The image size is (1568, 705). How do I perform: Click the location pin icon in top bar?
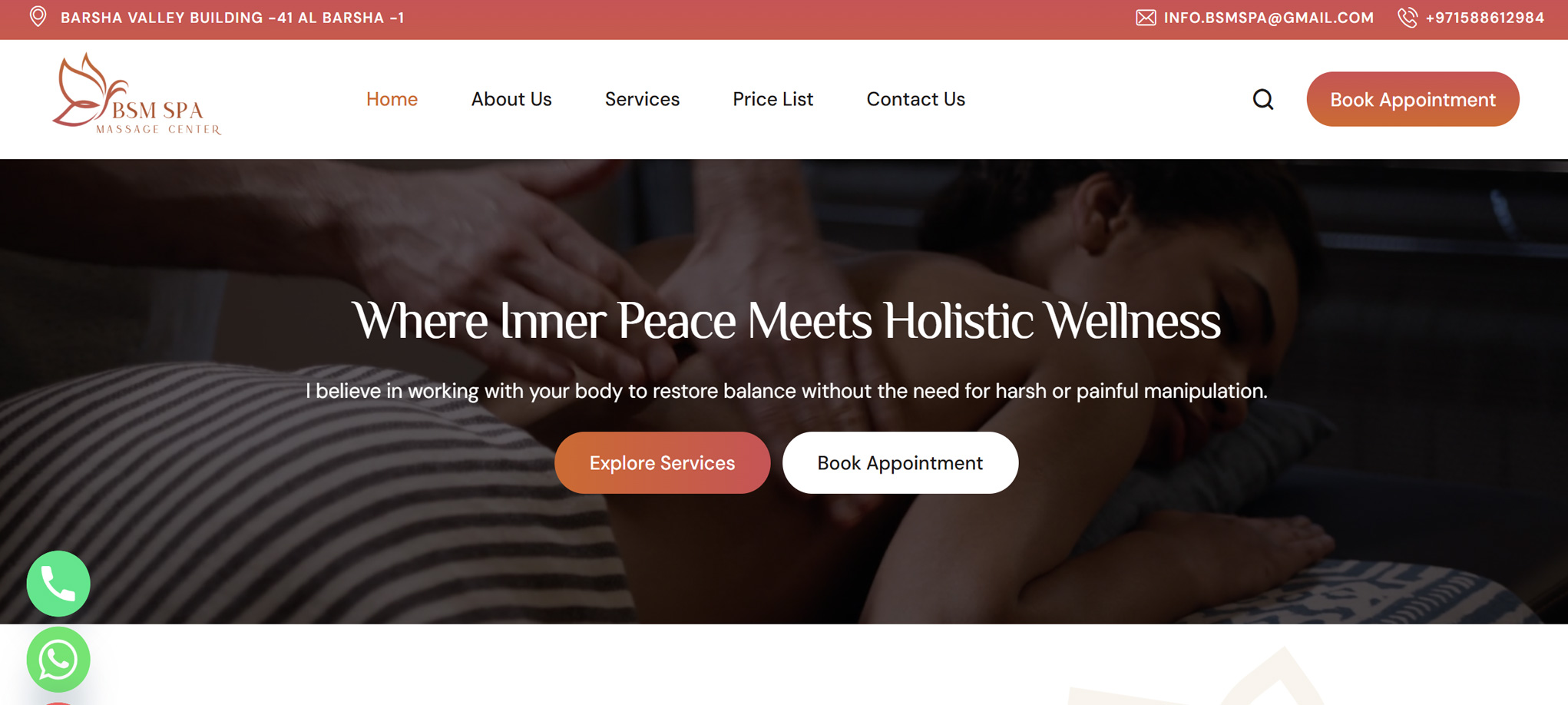[x=38, y=17]
